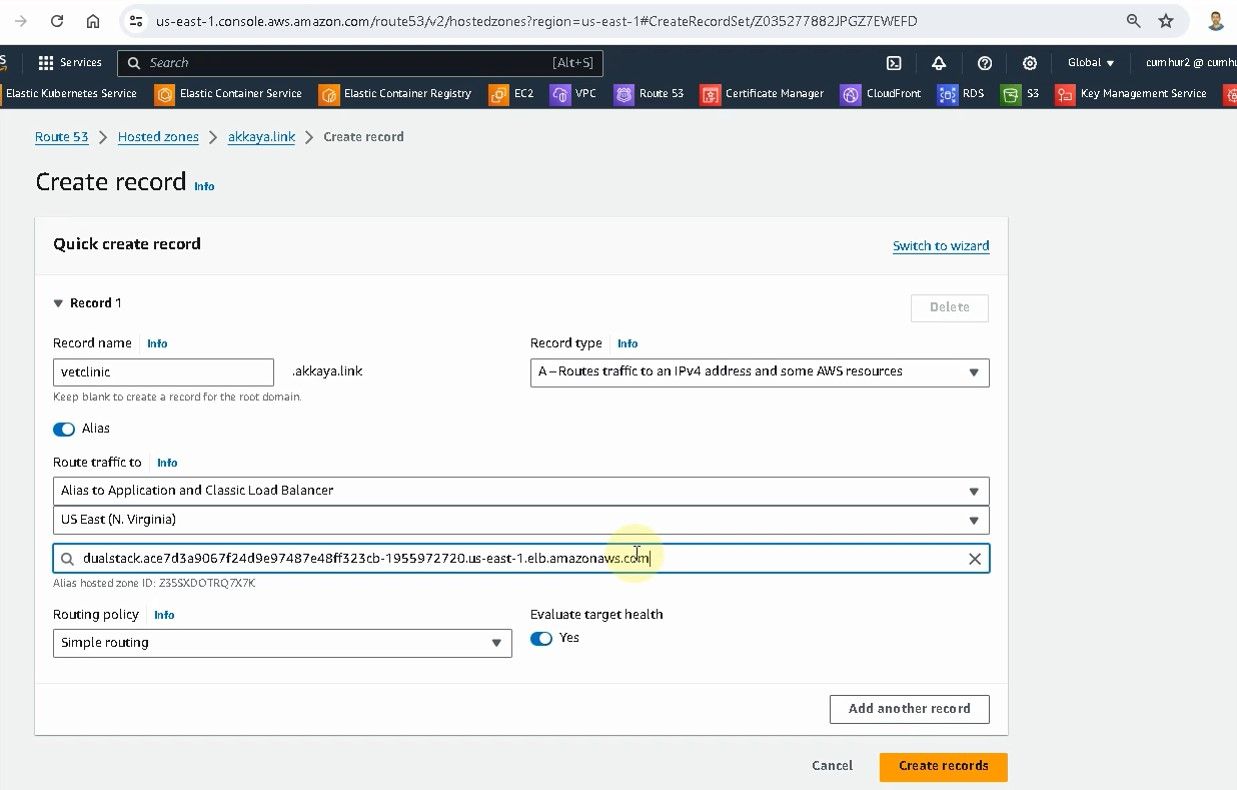Click Switch to wizard link
1237x790 pixels.
[940, 246]
